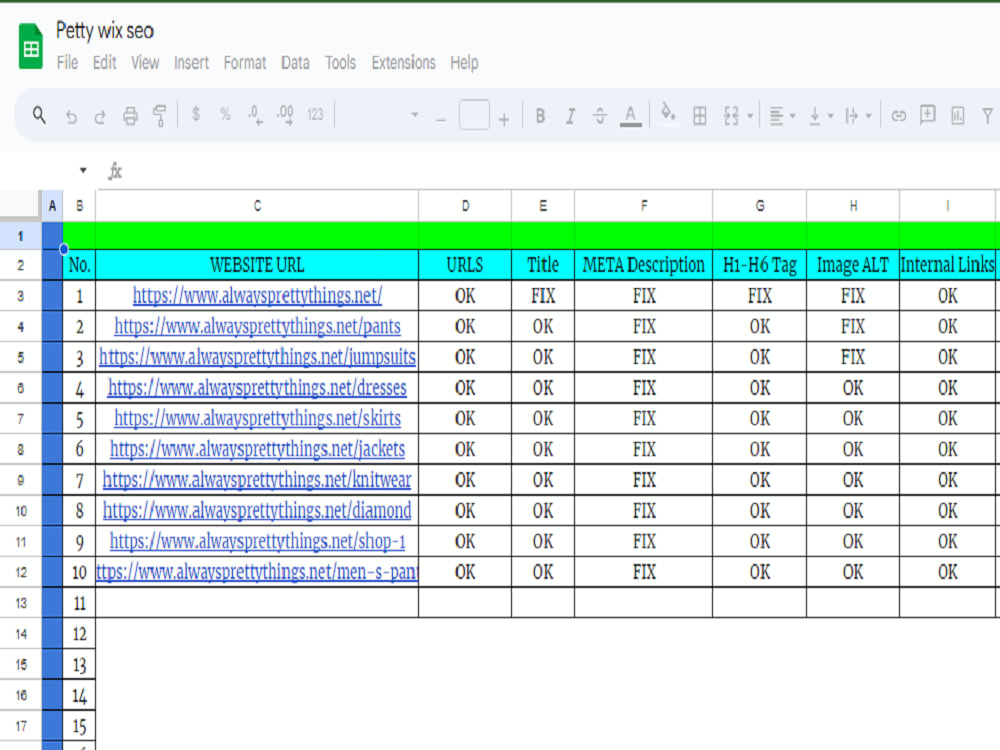Open alwaysprettythings.net/jumpsuits link
1000x750 pixels.
pos(257,357)
